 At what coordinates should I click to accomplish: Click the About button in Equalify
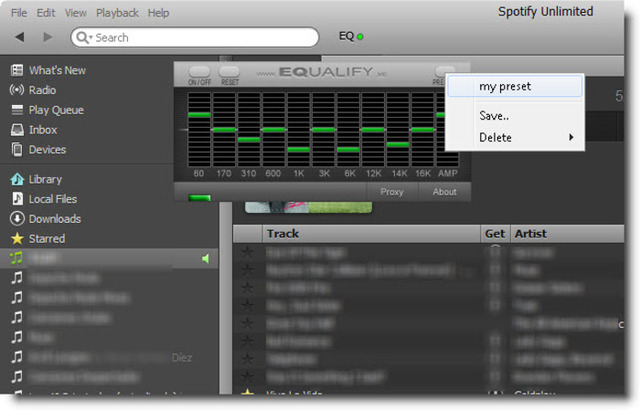click(445, 192)
